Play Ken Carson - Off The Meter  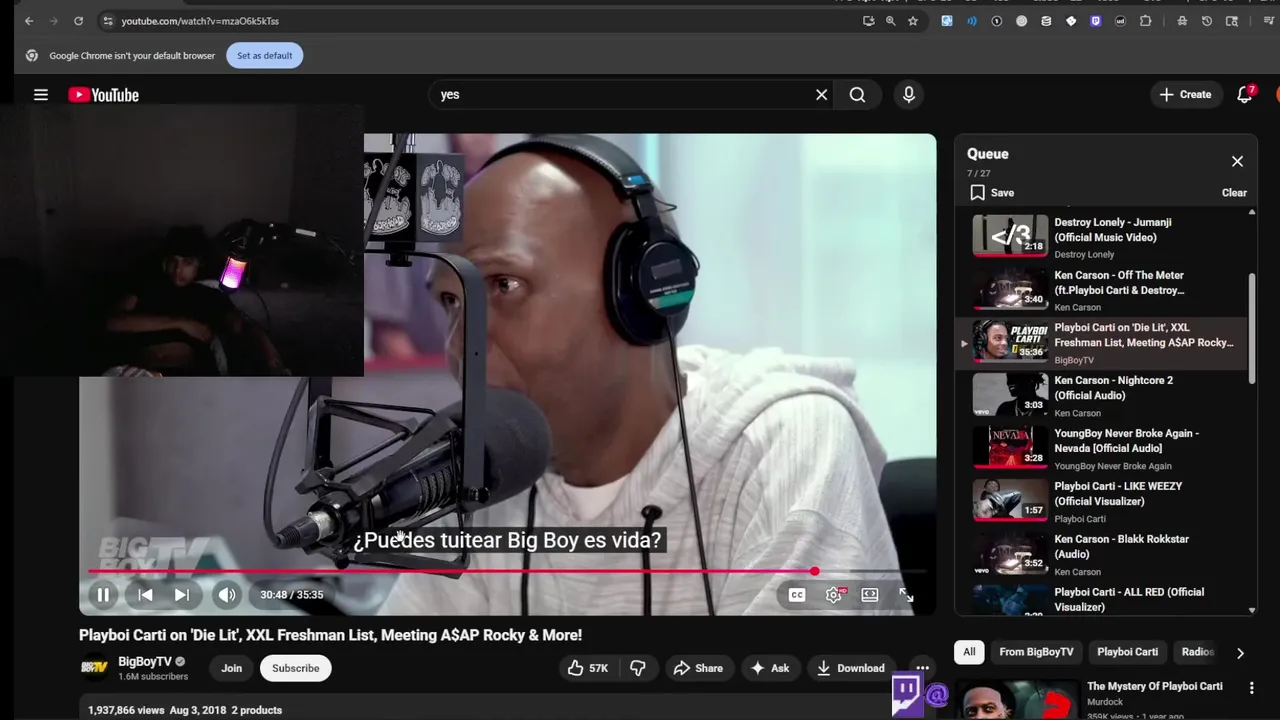1101,290
